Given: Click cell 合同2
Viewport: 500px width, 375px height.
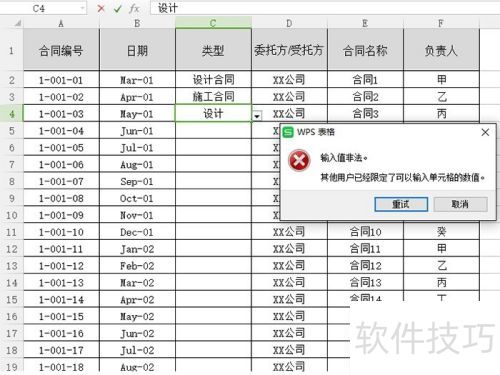Looking at the screenshot, I should coord(365,97).
